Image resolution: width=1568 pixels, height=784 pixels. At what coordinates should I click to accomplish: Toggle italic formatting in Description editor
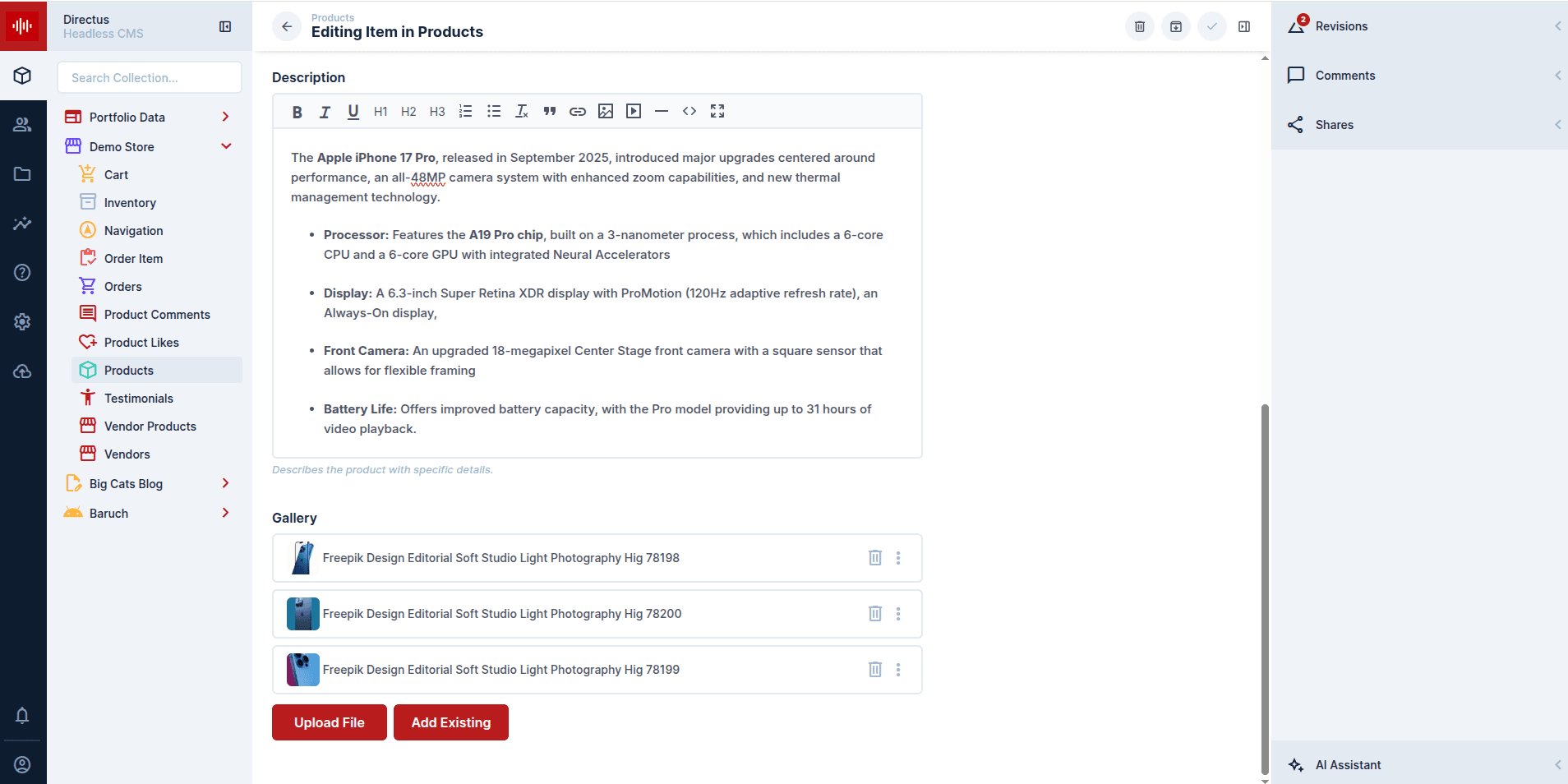[325, 112]
